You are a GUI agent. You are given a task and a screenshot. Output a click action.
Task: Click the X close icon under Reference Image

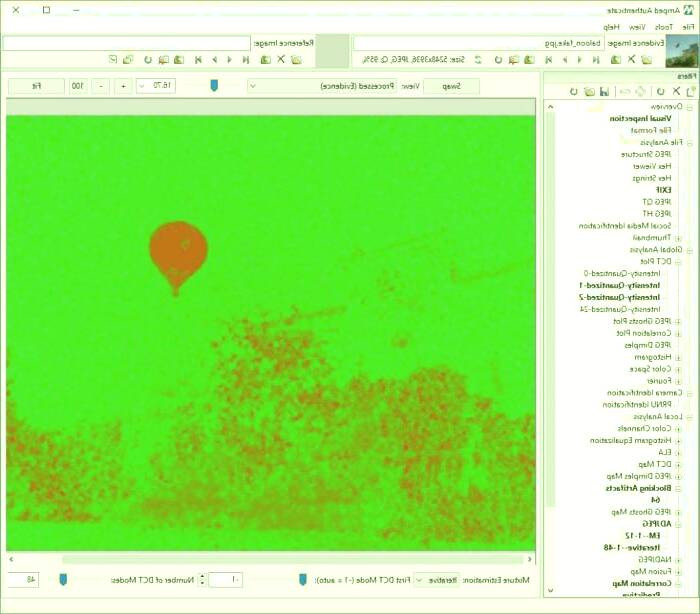click(281, 60)
